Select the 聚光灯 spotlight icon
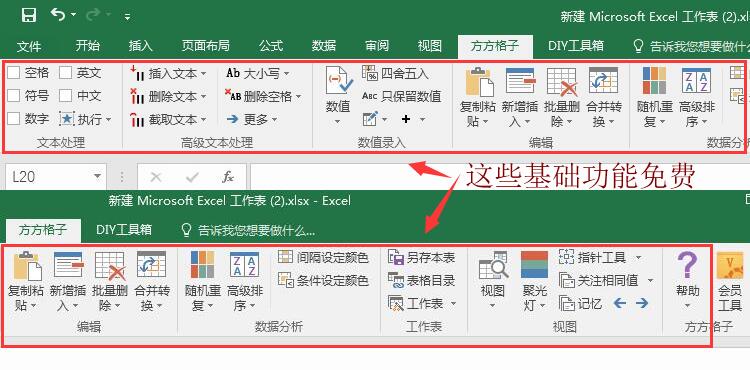750x370 pixels. (534, 264)
